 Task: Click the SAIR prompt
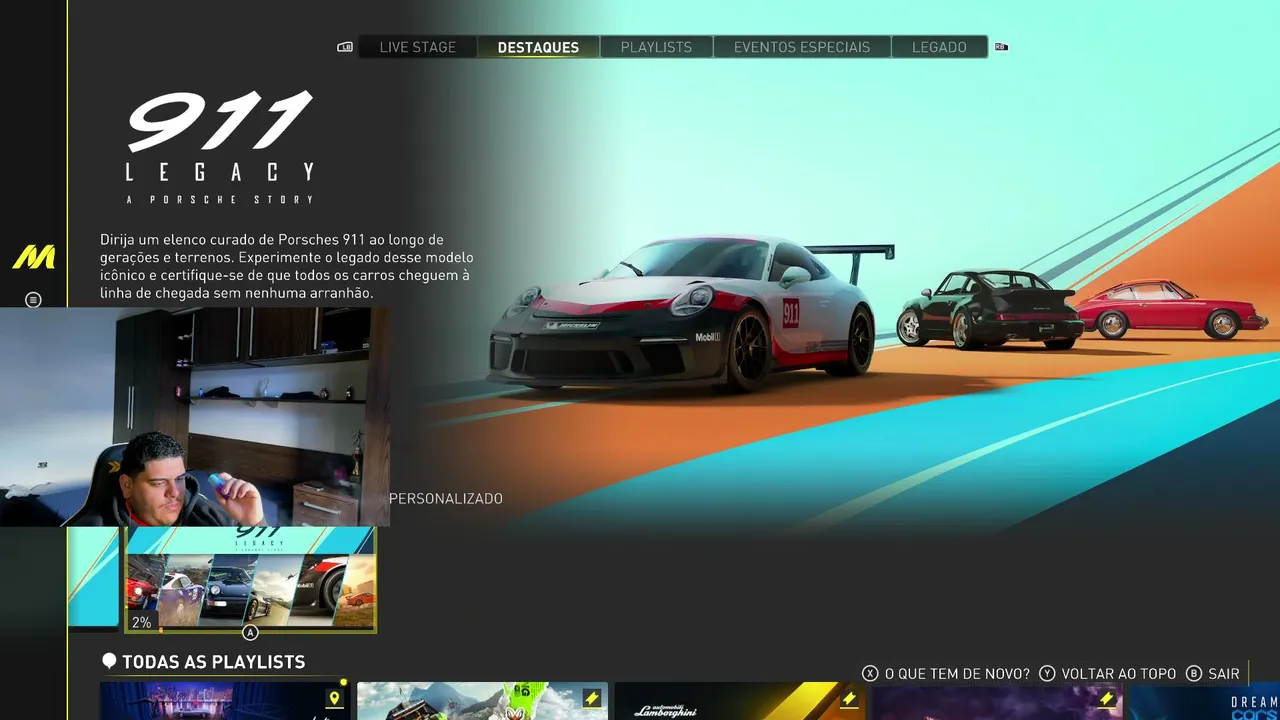[1224, 674]
